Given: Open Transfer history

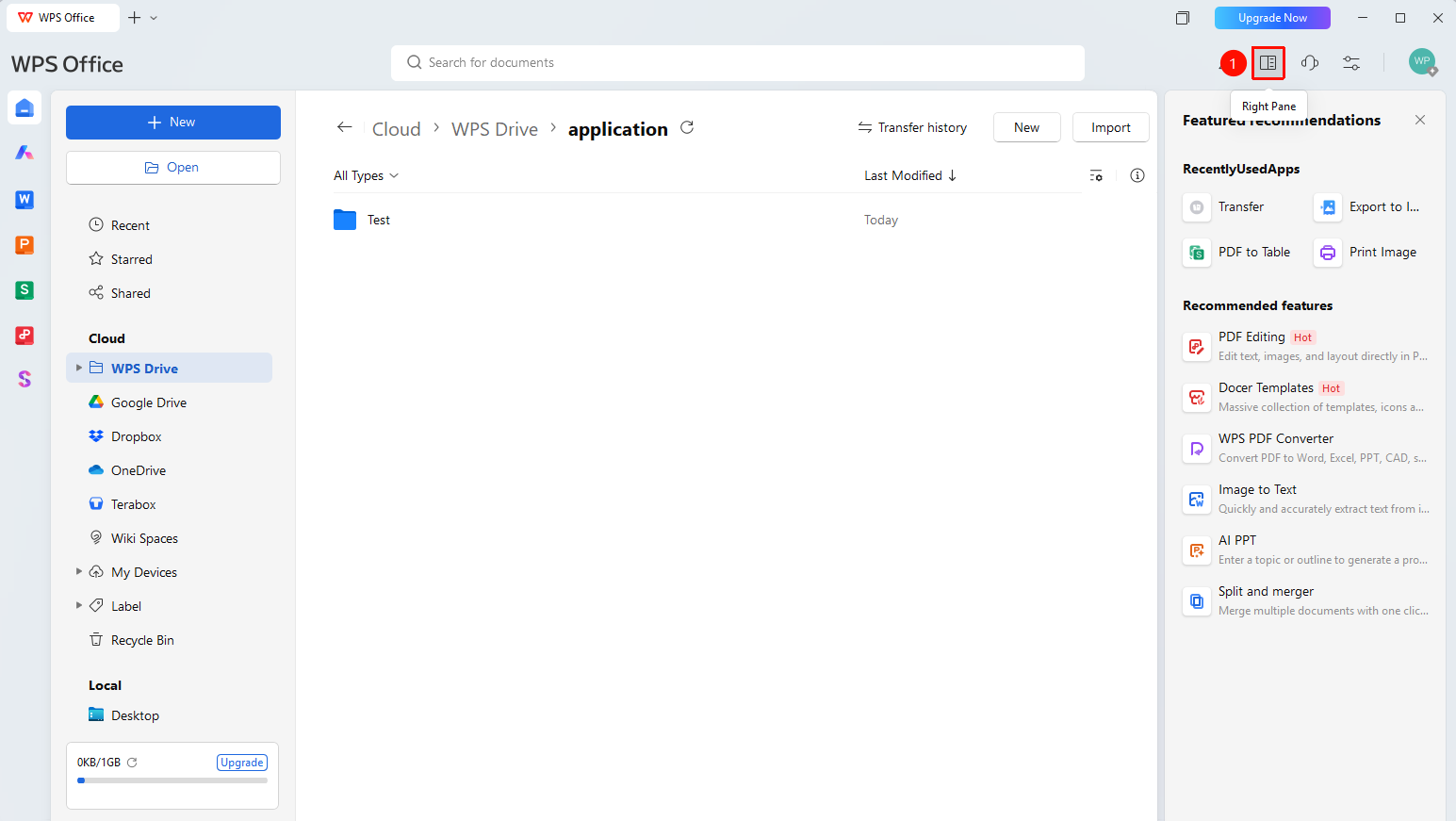Looking at the screenshot, I should tap(912, 127).
